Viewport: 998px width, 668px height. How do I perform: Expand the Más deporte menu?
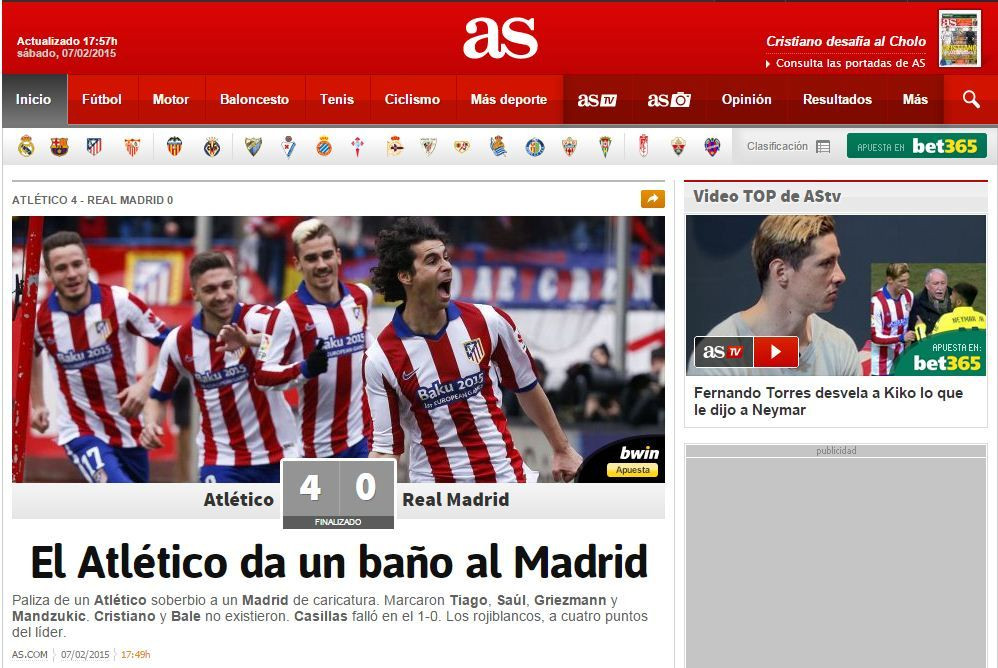508,99
